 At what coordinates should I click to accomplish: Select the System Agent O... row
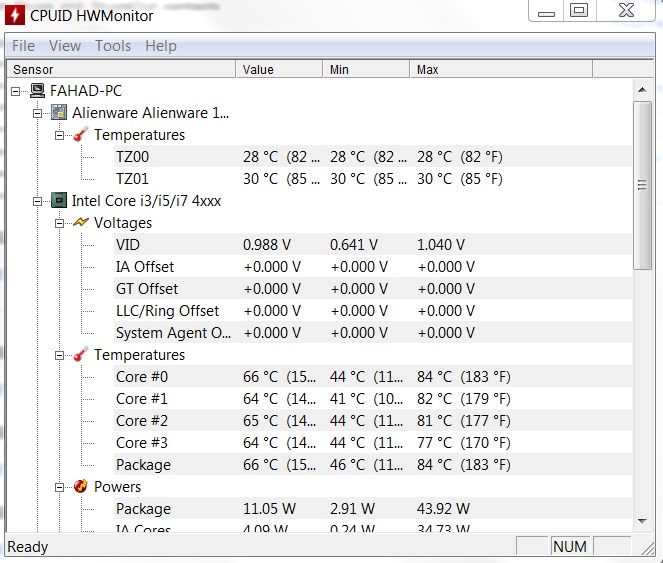[x=373, y=332]
